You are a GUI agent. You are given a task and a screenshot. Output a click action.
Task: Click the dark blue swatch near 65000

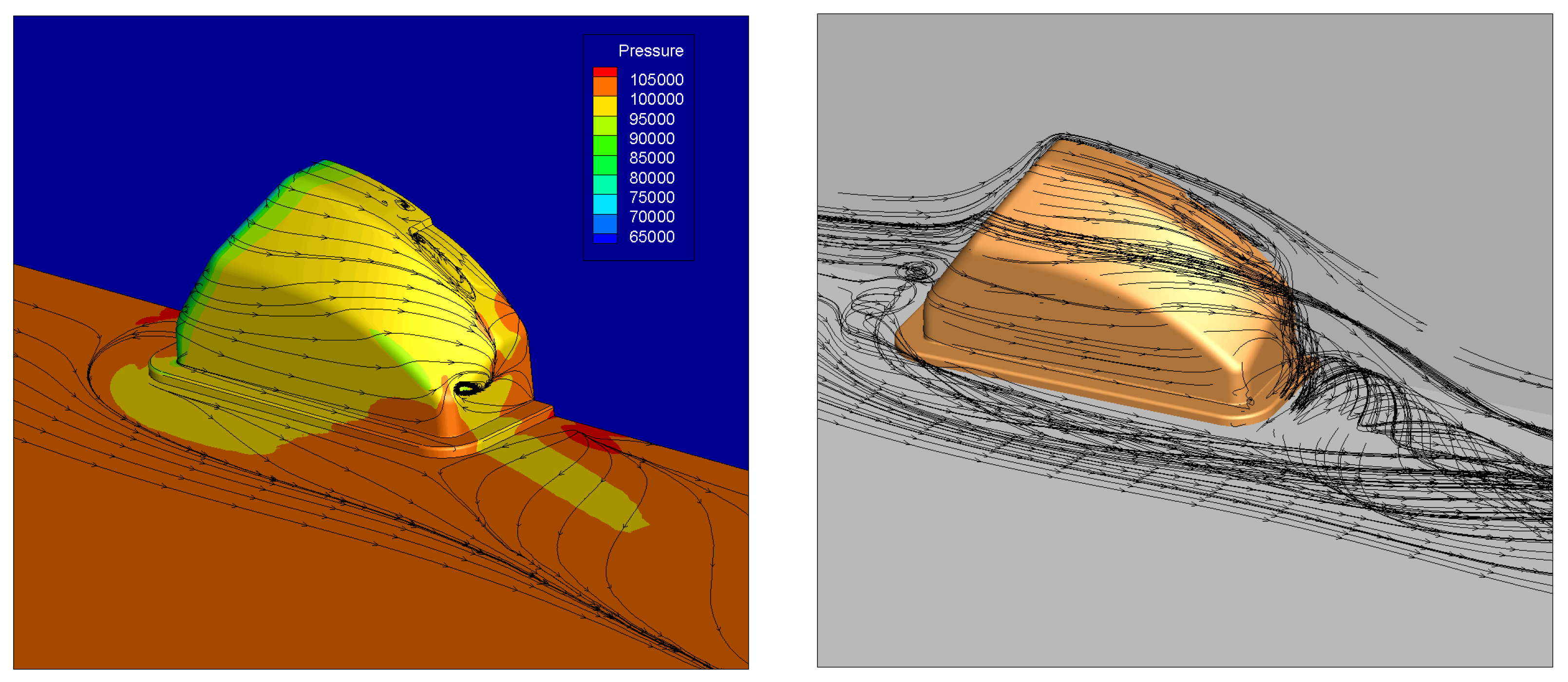coord(605,239)
